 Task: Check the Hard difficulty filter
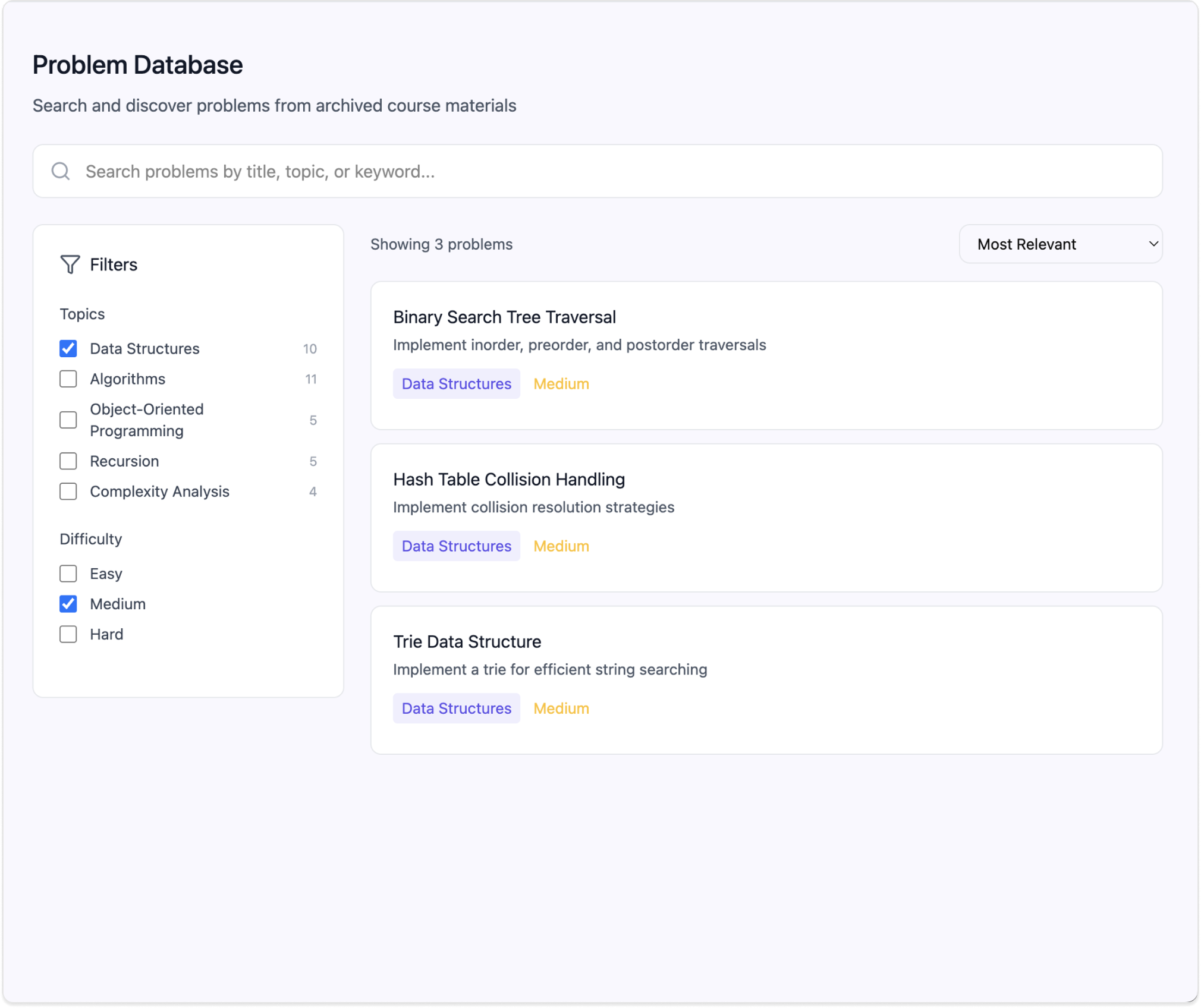coord(68,634)
